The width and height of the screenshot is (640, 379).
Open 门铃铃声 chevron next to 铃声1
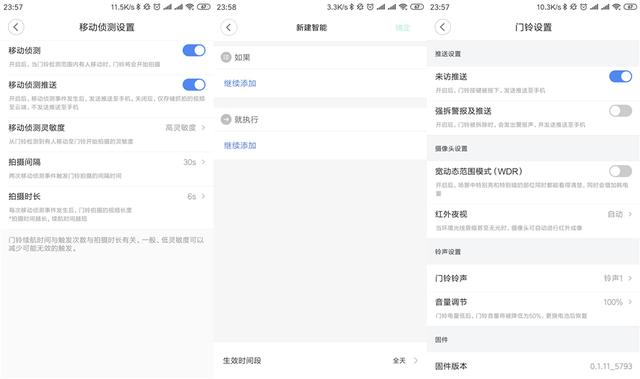coord(630,278)
